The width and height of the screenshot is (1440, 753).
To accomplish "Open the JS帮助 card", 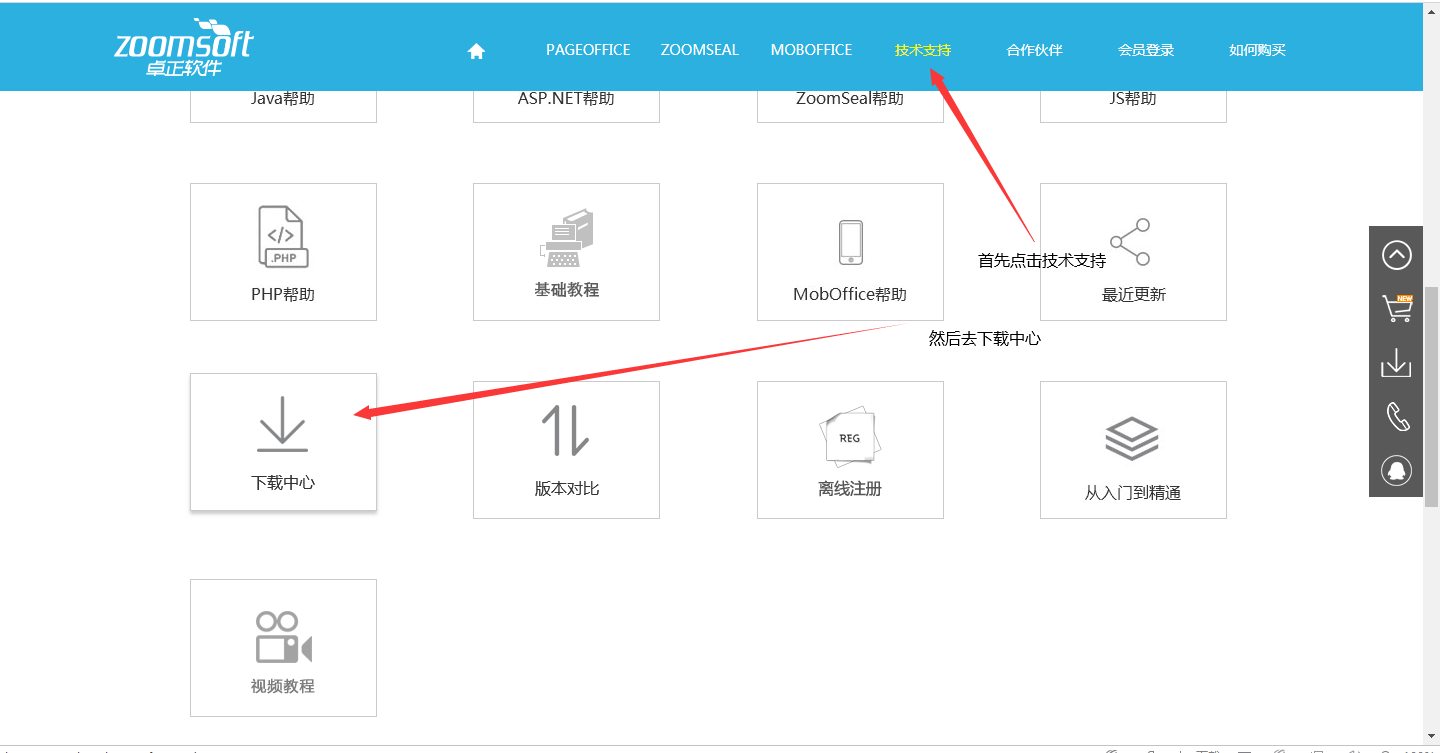I will tap(1133, 106).
